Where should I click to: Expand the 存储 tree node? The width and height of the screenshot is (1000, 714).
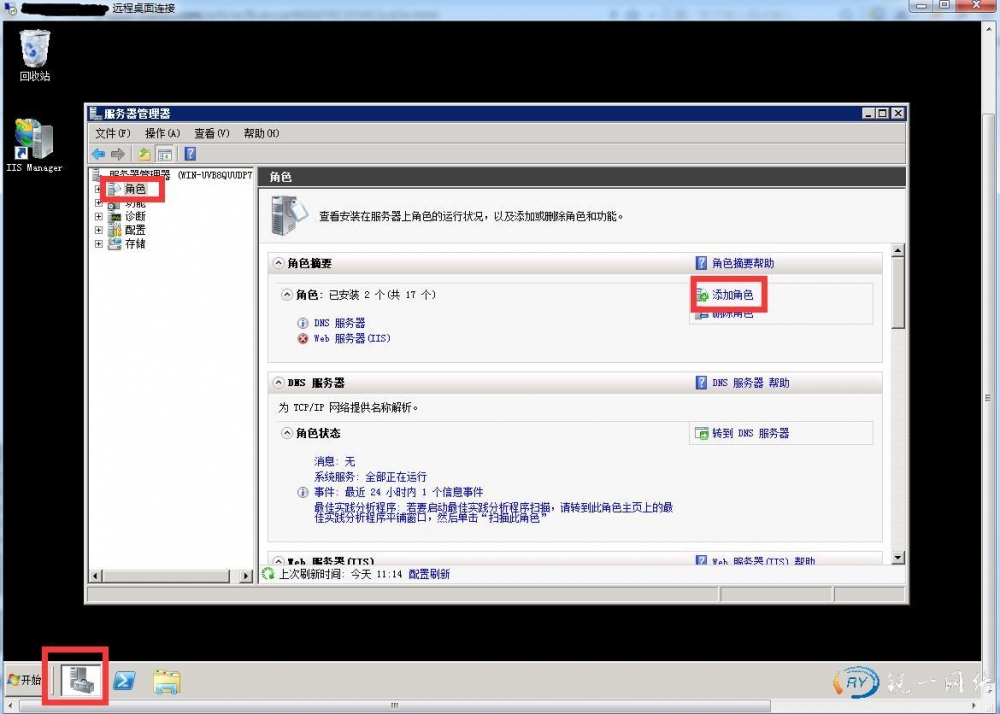[98, 244]
